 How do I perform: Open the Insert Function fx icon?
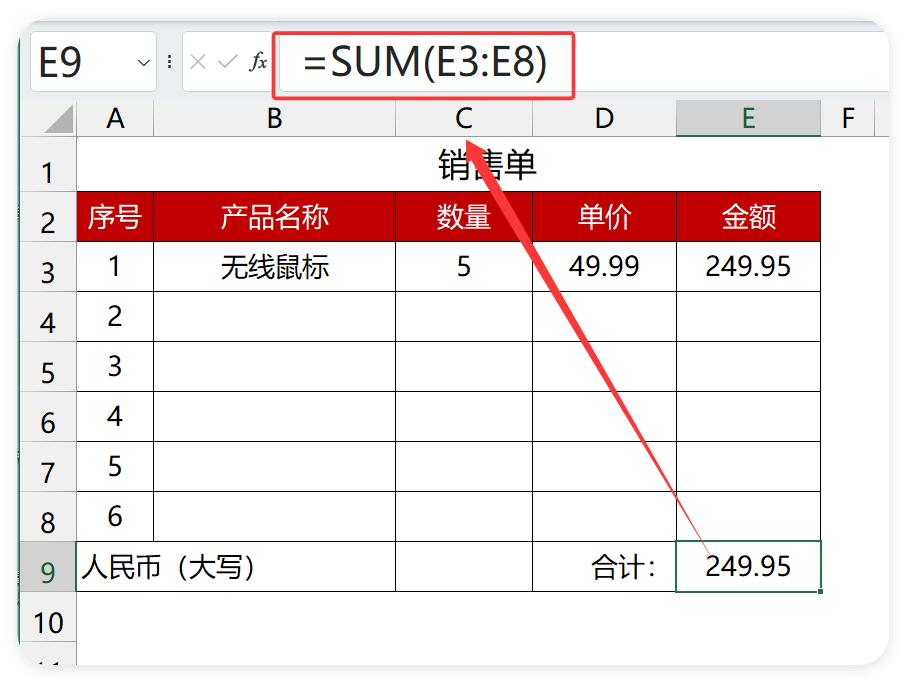click(x=258, y=61)
